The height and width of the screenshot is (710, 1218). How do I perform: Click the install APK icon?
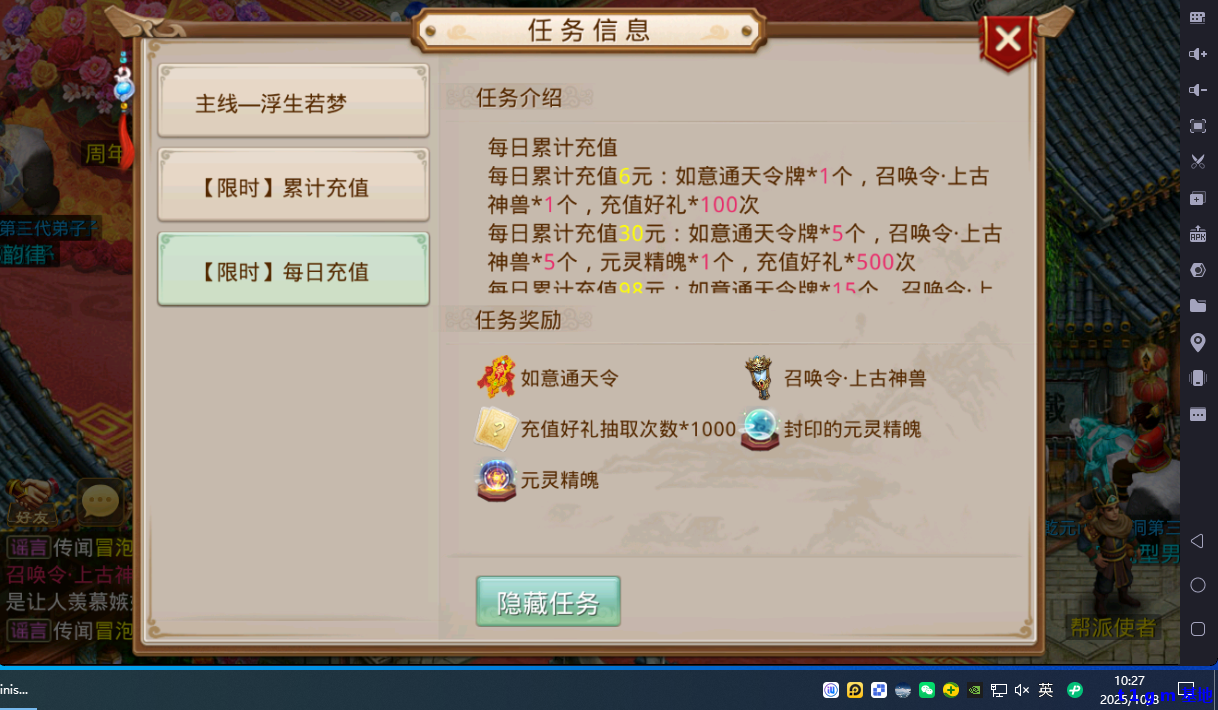click(x=1197, y=234)
